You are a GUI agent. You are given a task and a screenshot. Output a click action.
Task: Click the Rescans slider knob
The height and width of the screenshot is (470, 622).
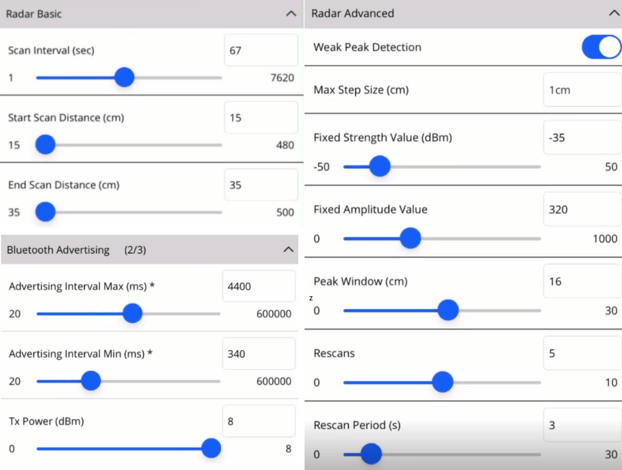pos(442,382)
